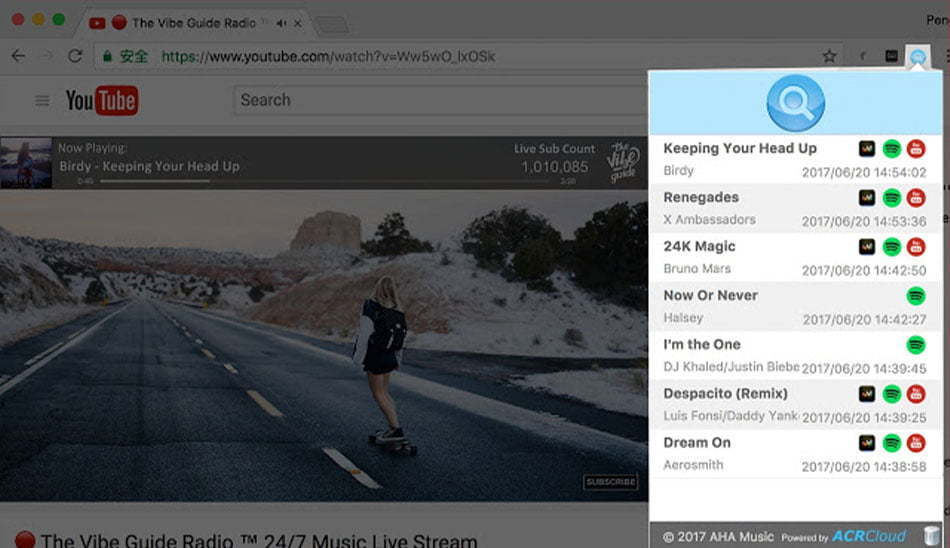Image resolution: width=950 pixels, height=548 pixels.
Task: Click the browser address bar URL
Action: pos(328,56)
